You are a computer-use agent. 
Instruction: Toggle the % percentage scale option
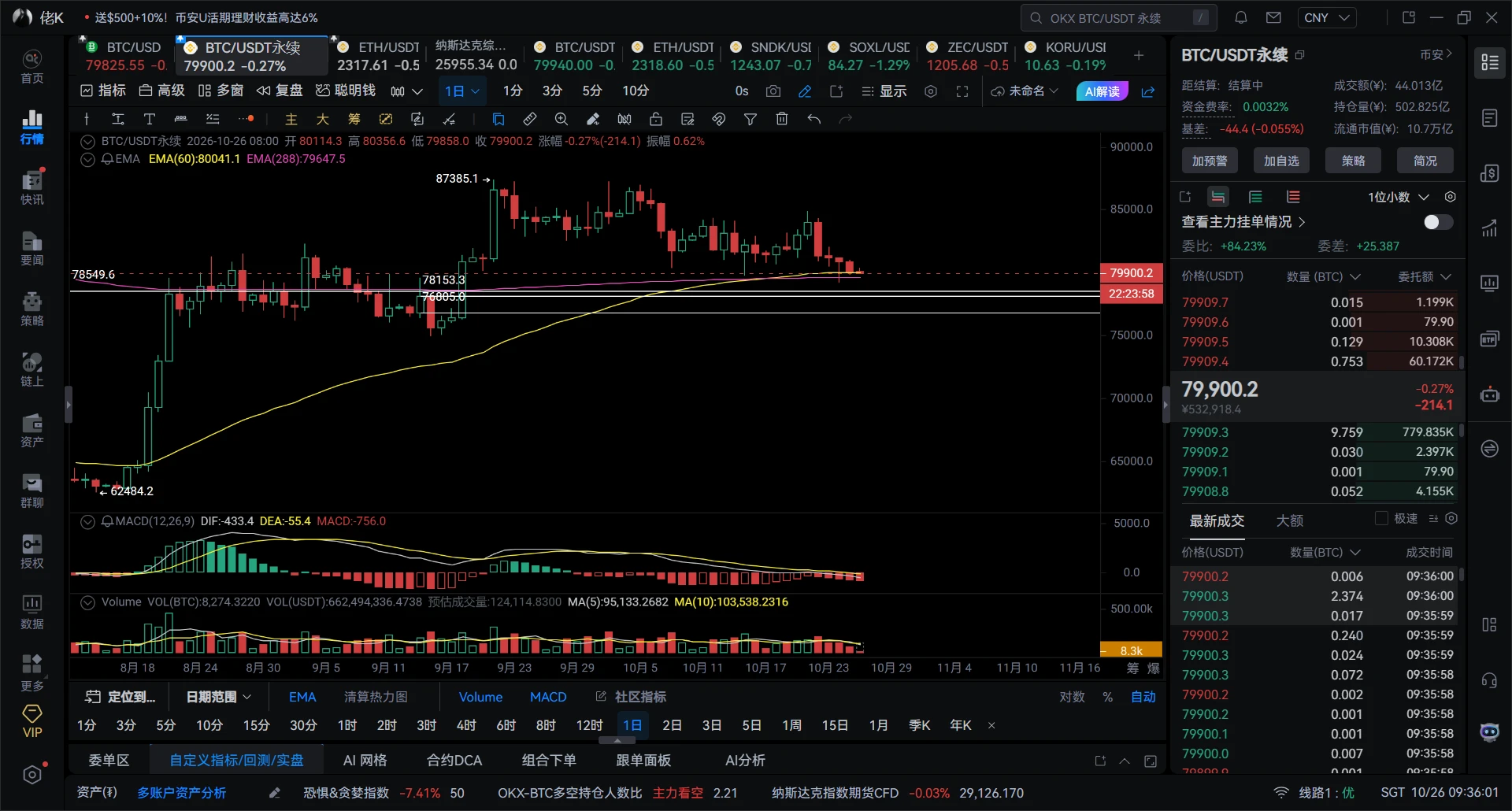pyautogui.click(x=1107, y=697)
